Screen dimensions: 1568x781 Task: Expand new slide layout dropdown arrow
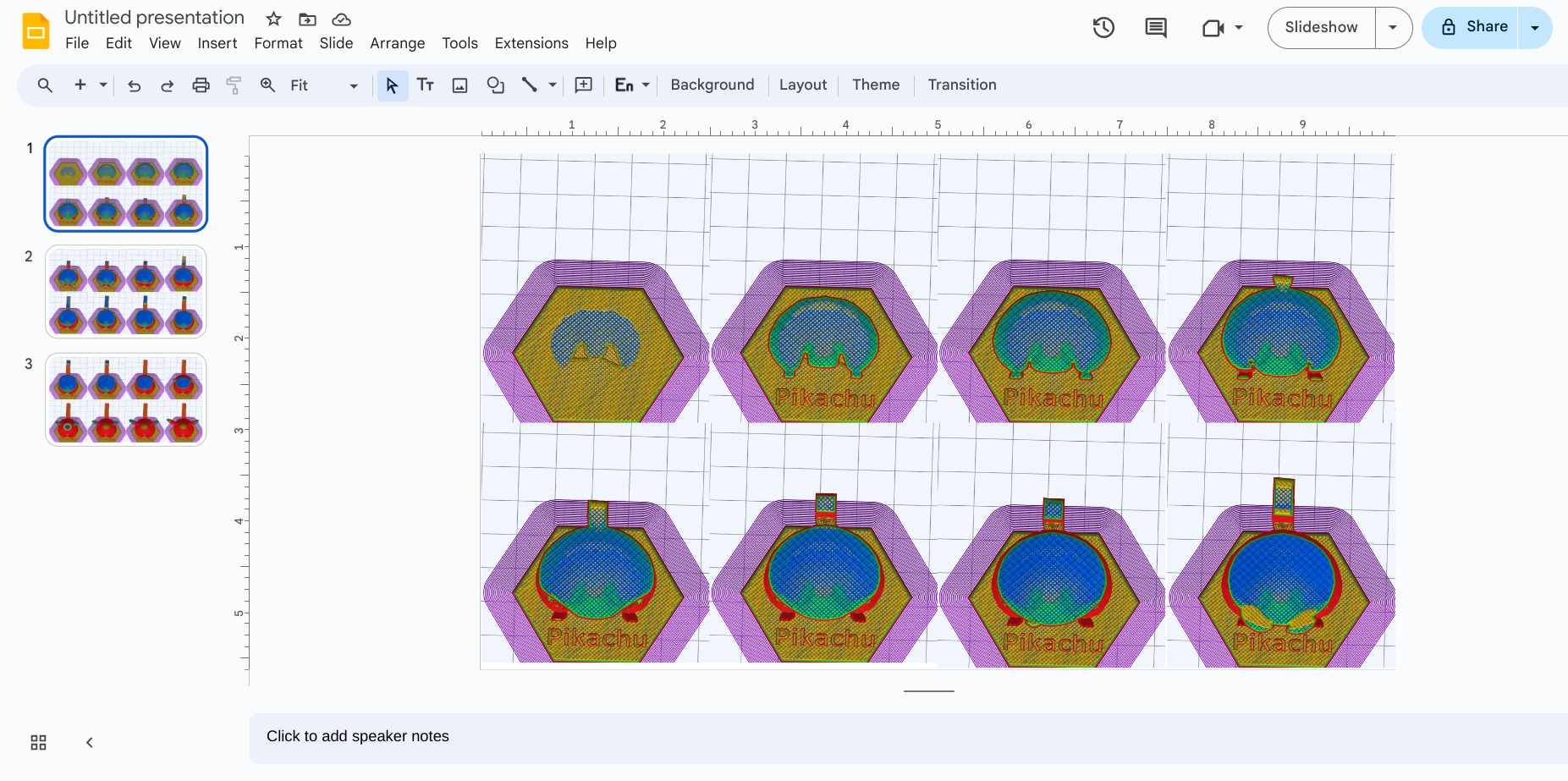pos(103,85)
